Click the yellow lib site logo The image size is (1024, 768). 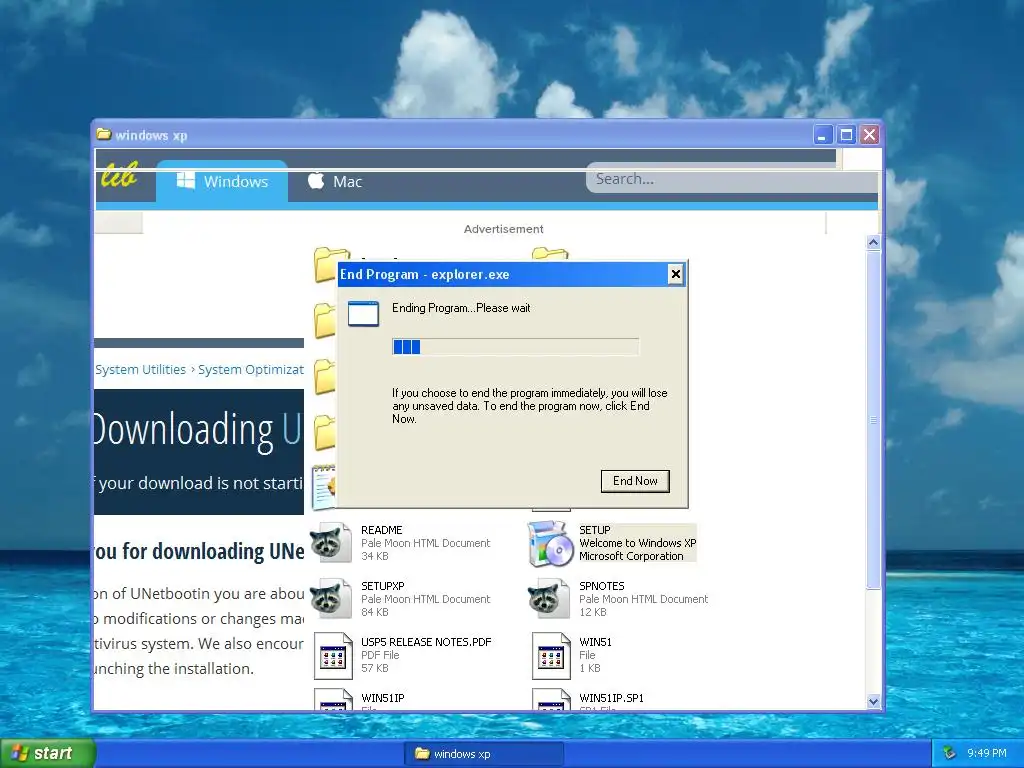click(x=119, y=175)
